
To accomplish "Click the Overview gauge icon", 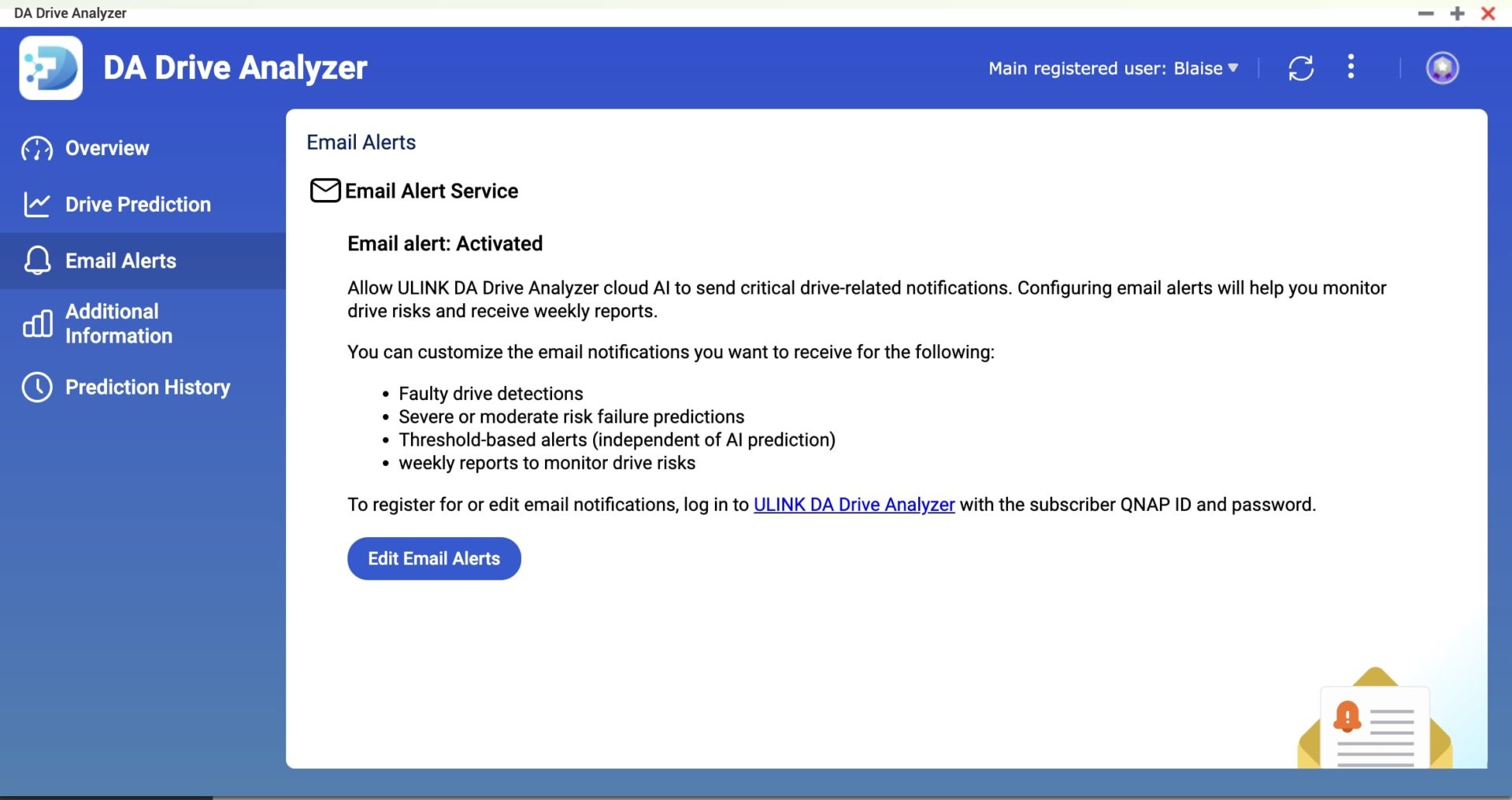I will (37, 149).
